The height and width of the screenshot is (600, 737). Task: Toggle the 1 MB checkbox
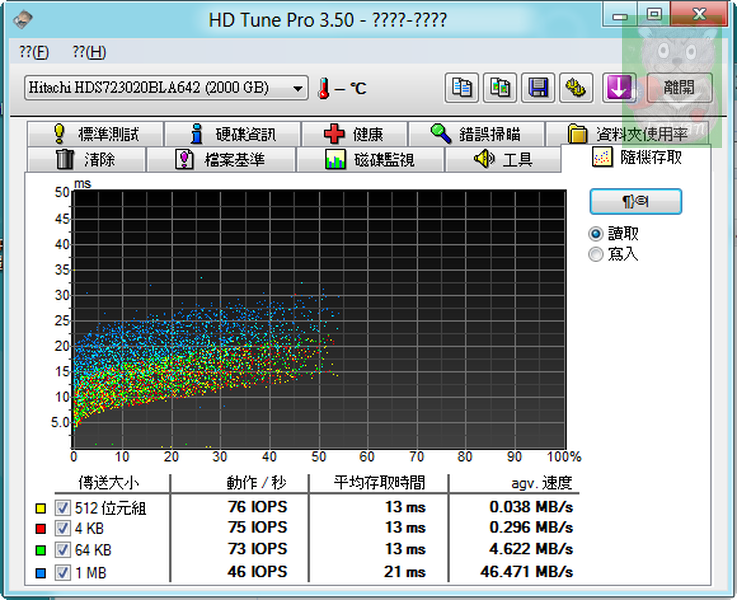(62, 571)
